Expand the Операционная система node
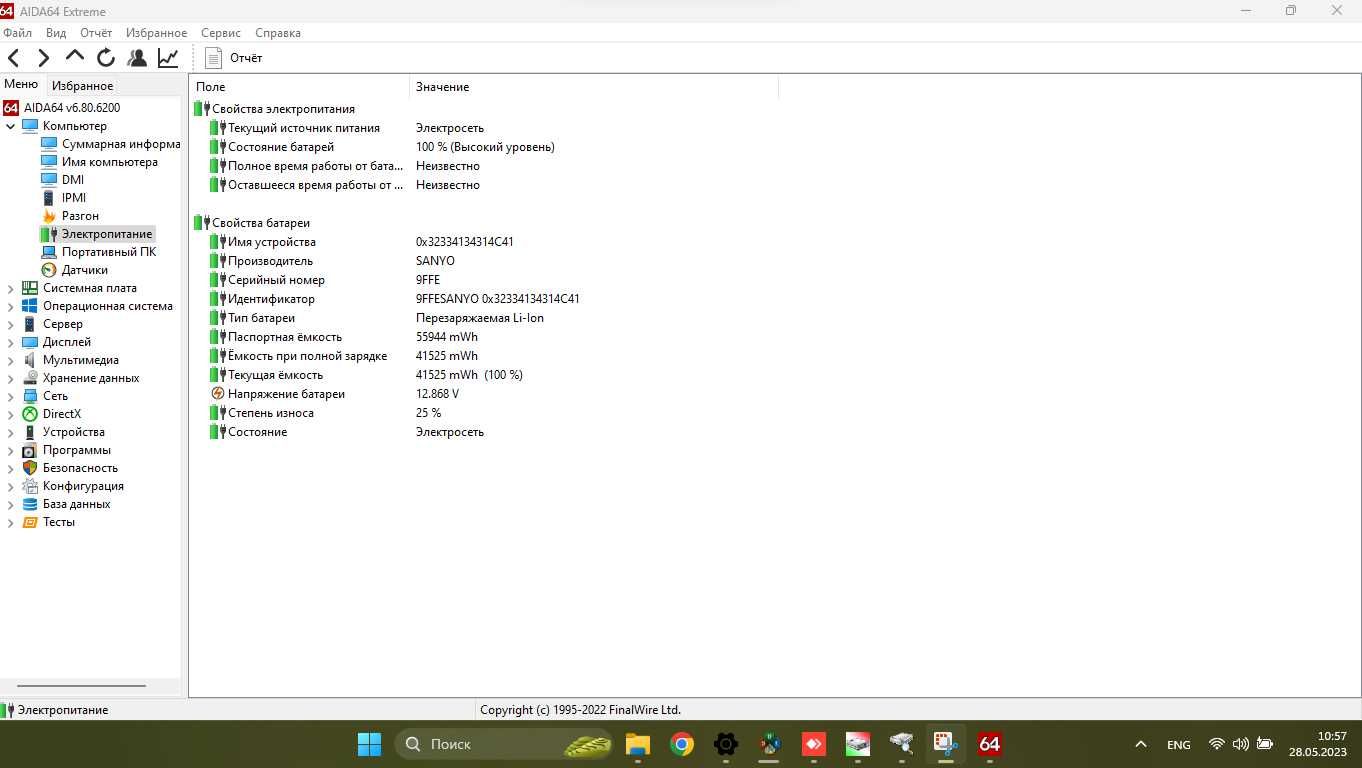1362x768 pixels. [11, 306]
